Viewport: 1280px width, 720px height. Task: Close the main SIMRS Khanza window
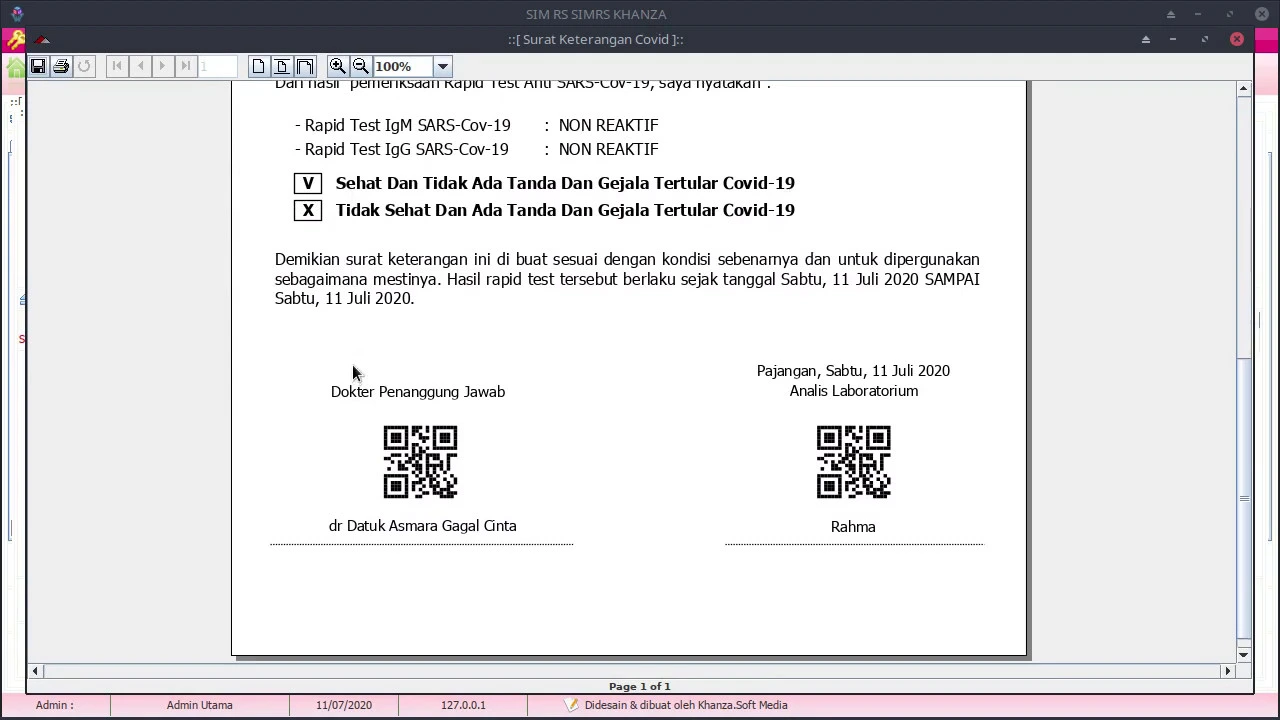point(1262,14)
